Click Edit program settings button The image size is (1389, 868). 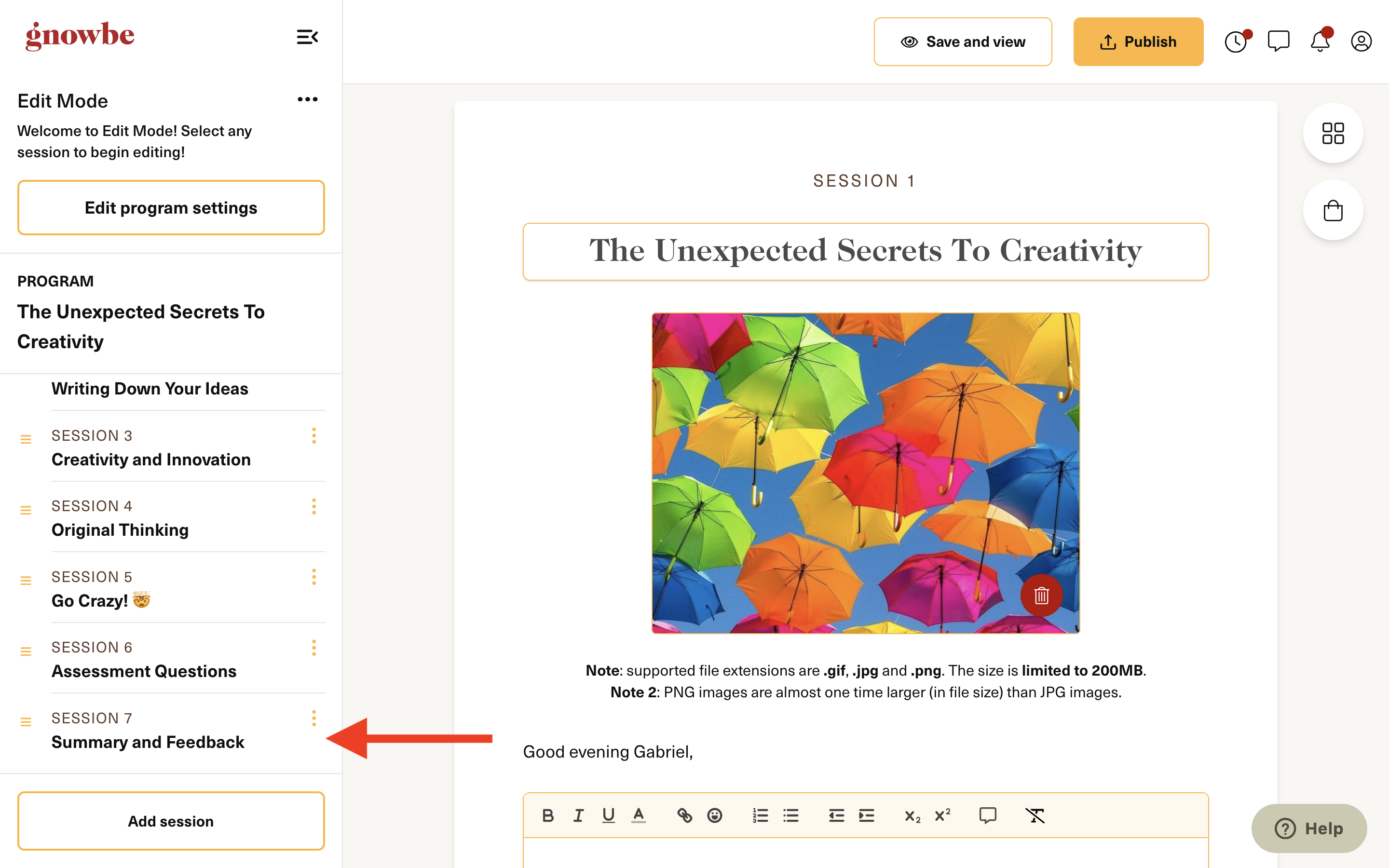(171, 207)
